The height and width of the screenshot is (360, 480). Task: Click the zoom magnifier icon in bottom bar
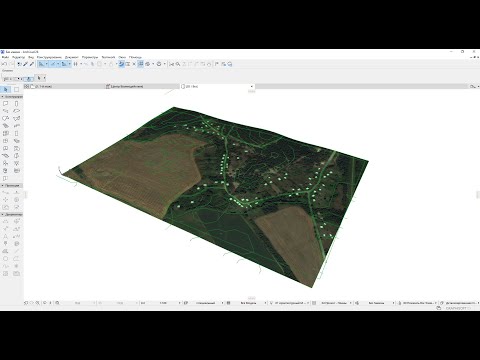[x=57, y=303]
